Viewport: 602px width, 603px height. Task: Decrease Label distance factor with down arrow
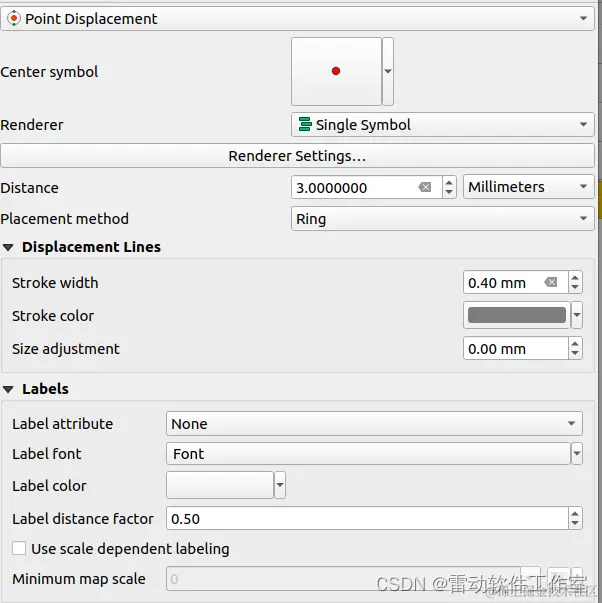(x=575, y=523)
